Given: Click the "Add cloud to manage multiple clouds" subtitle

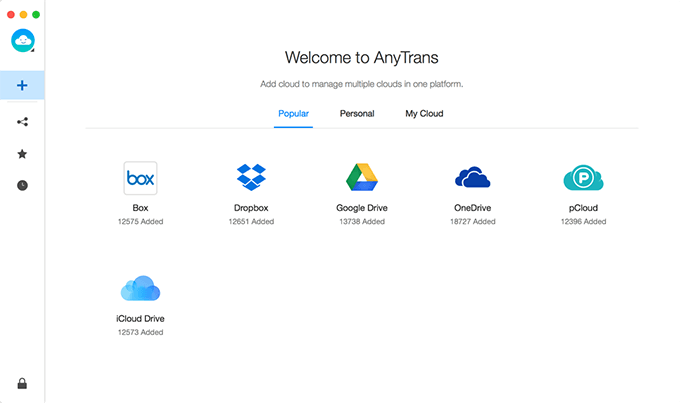Looking at the screenshot, I should 362,84.
